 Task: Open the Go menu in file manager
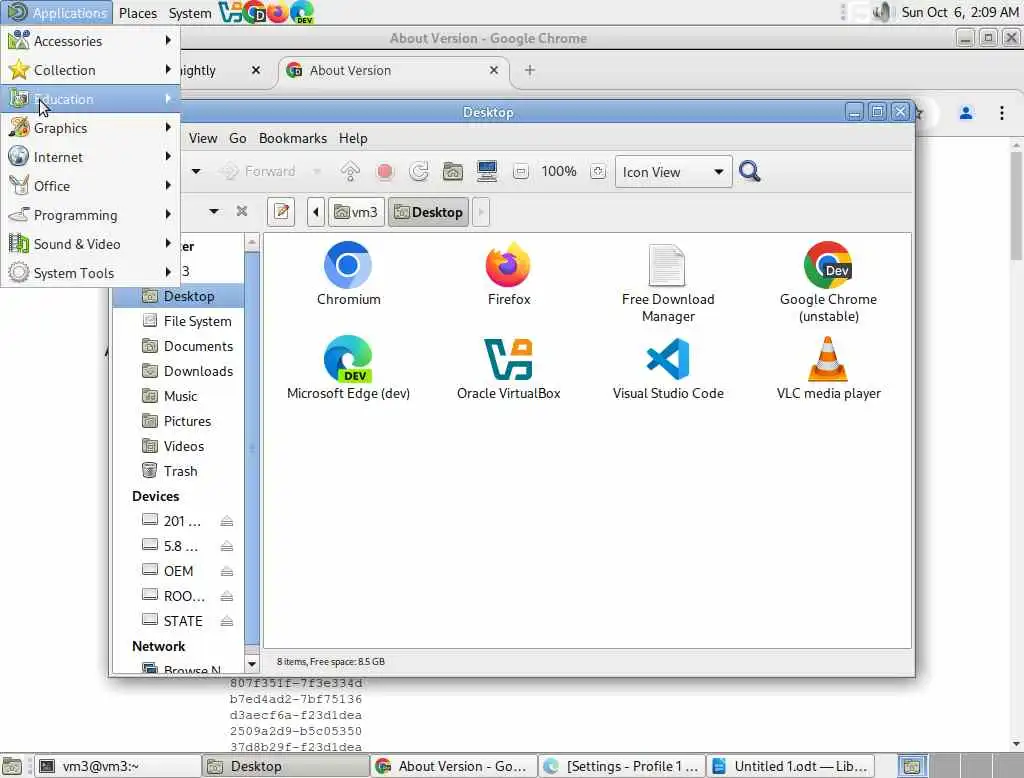pyautogui.click(x=238, y=138)
